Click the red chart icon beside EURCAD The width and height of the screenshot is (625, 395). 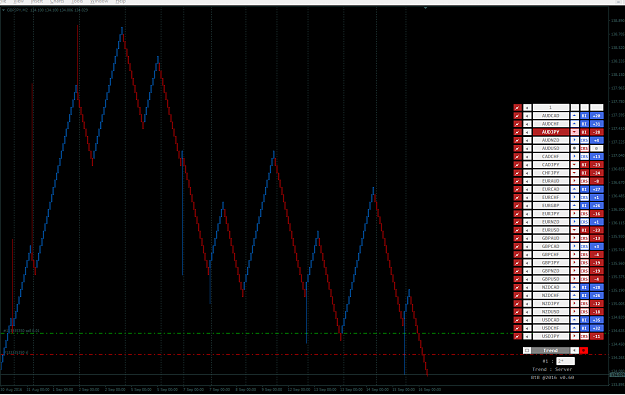coord(517,189)
